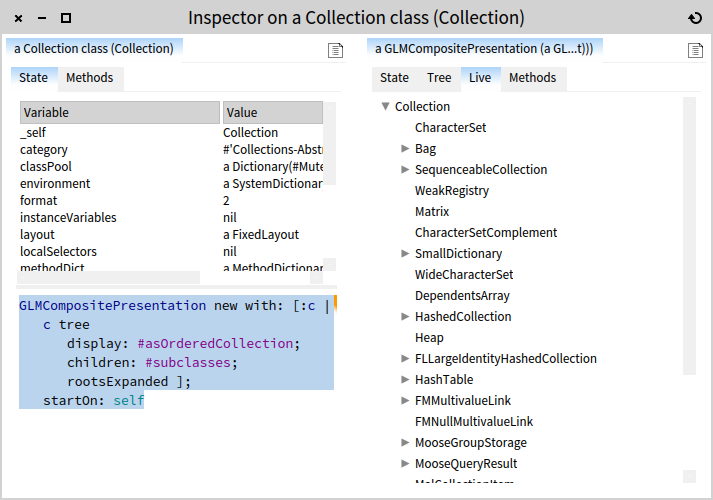Image resolution: width=713 pixels, height=500 pixels.
Task: Collapse the Collection root node
Action: point(386,106)
